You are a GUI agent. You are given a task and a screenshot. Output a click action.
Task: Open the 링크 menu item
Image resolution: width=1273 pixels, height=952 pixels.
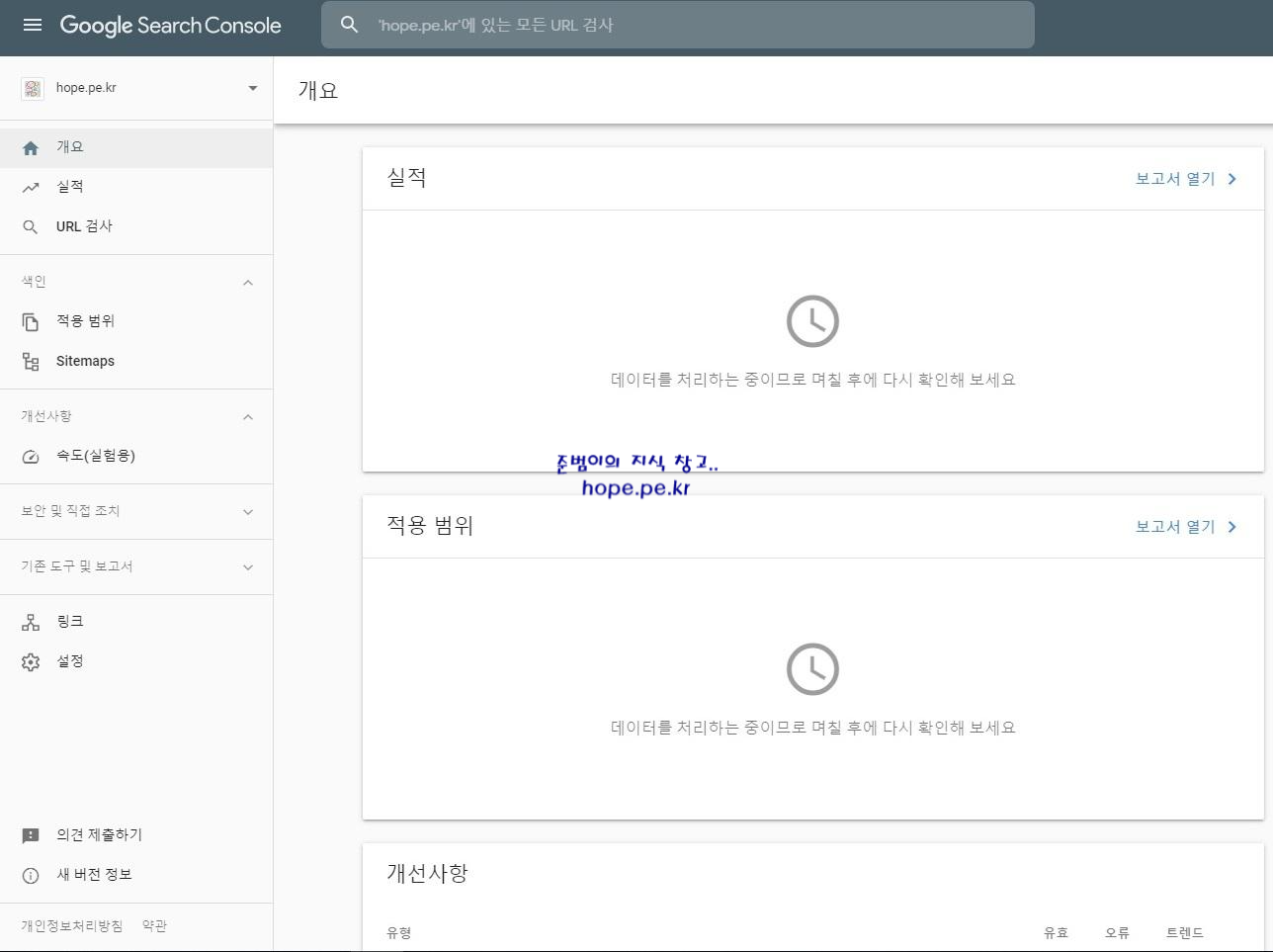pos(136,622)
